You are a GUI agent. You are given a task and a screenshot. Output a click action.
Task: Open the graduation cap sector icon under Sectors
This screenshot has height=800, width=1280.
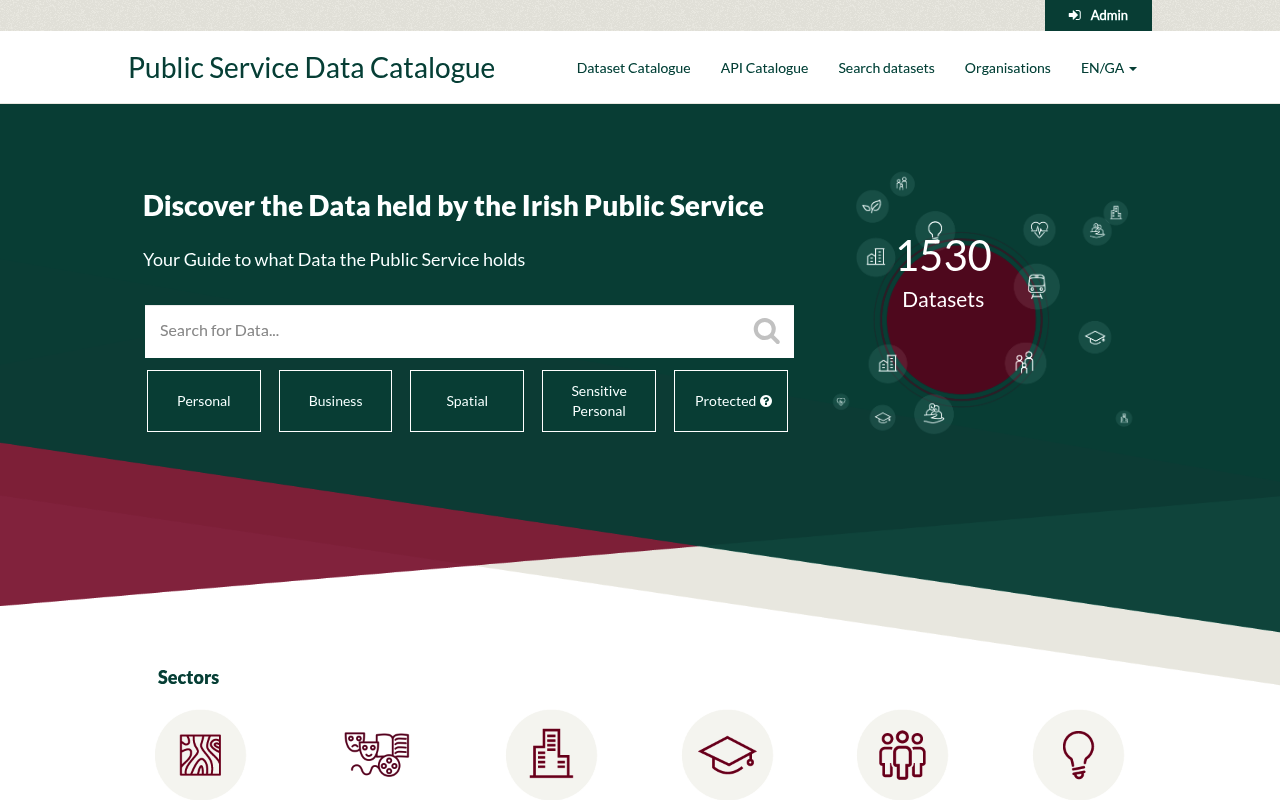(727, 755)
